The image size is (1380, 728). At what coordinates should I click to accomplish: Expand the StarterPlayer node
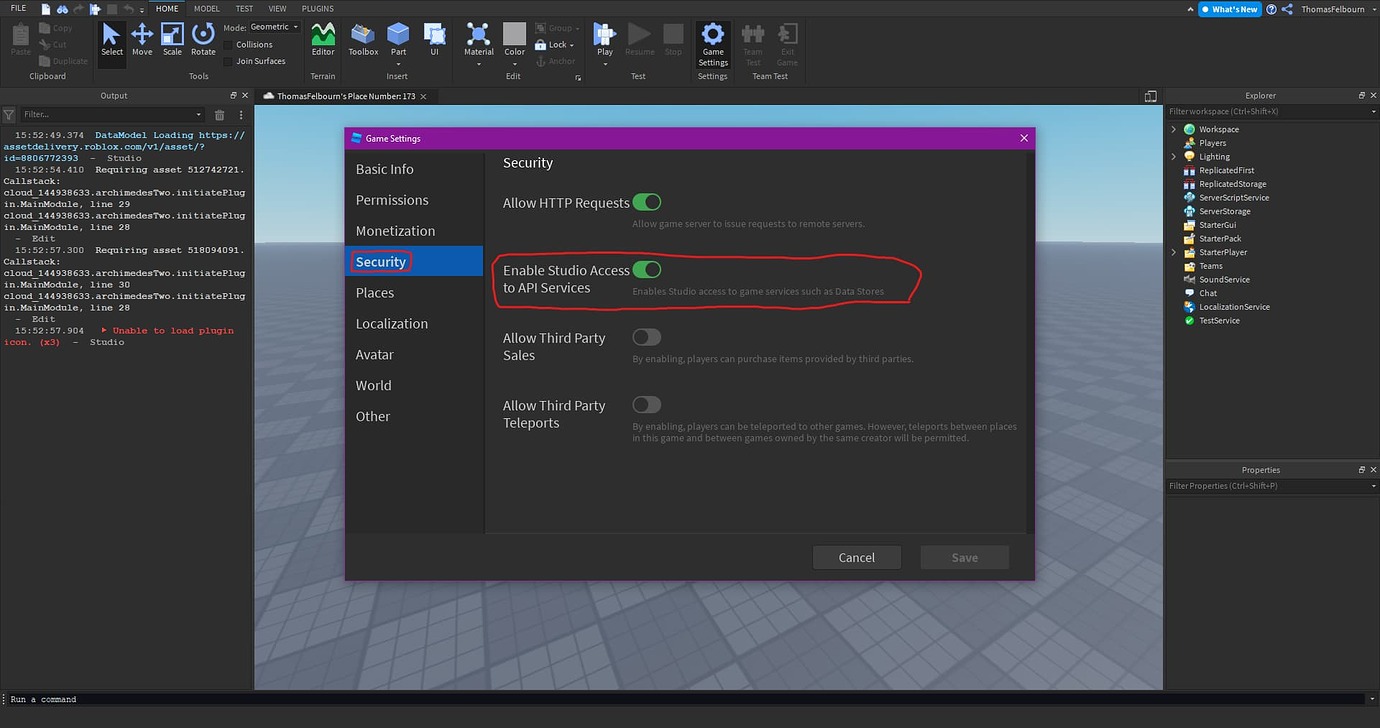pos(1174,252)
